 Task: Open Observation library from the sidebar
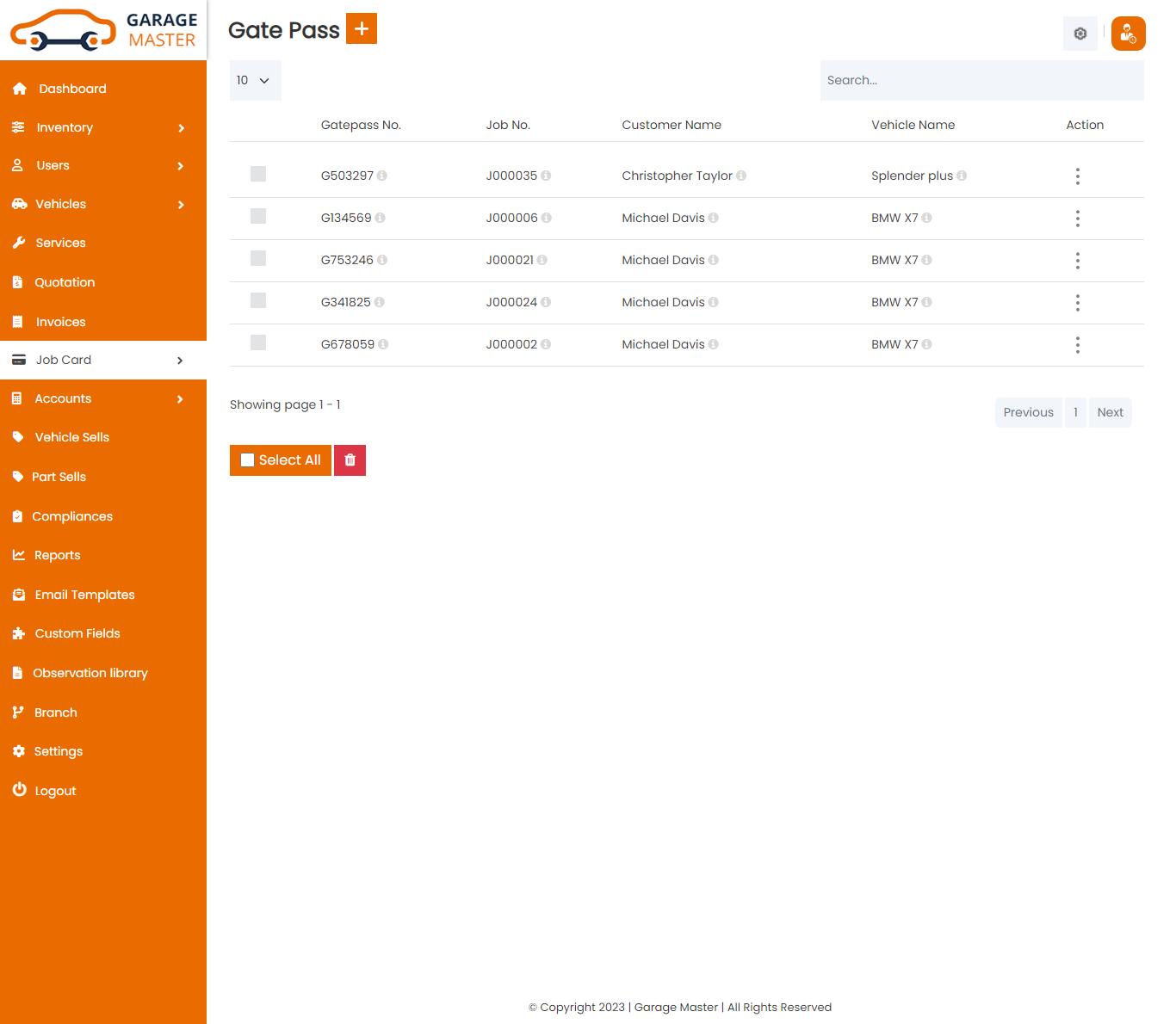point(90,673)
